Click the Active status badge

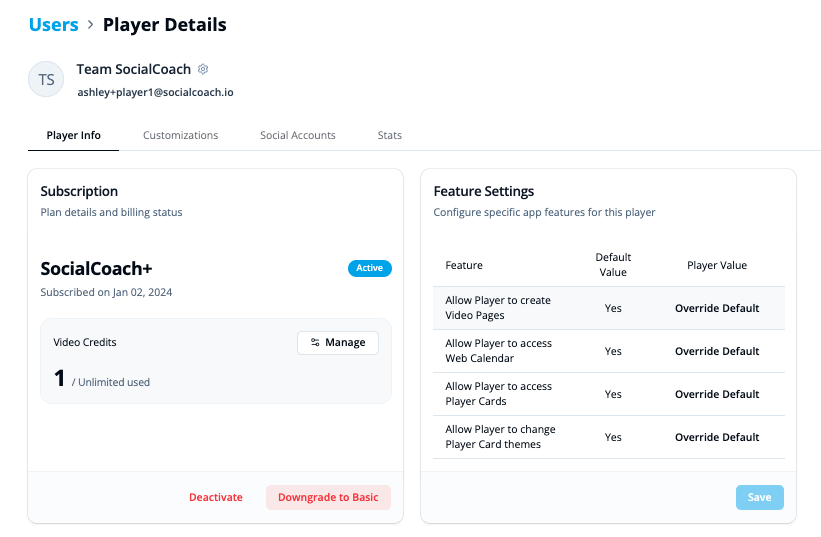pyautogui.click(x=370, y=268)
